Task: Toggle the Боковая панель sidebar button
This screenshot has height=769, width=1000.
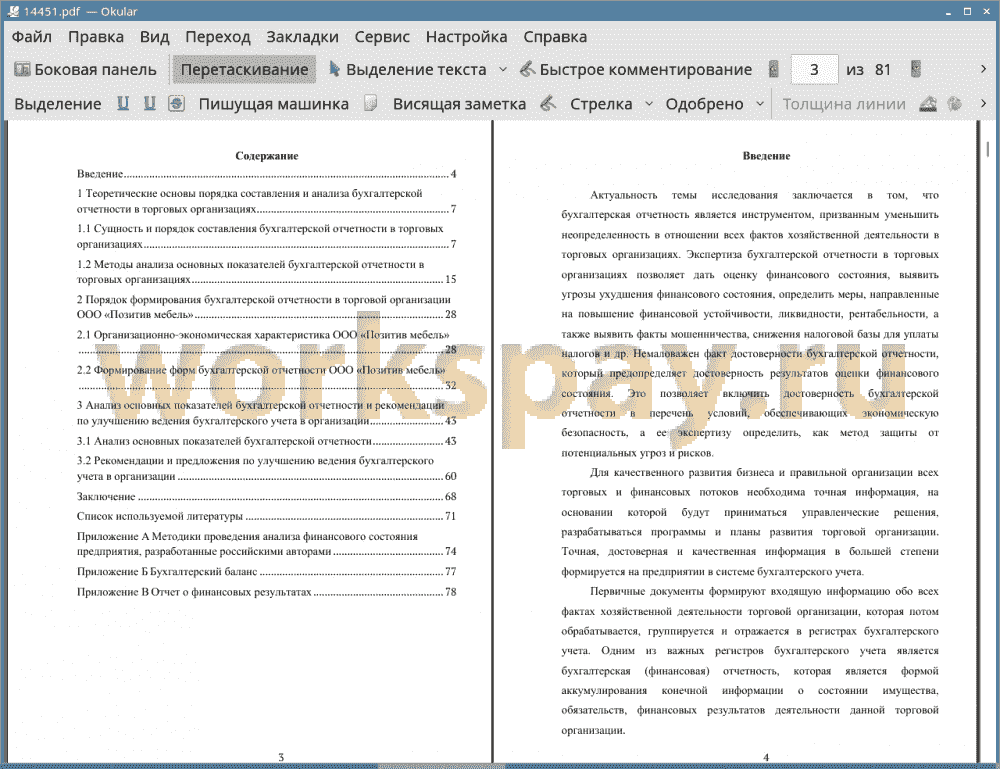Action: point(85,70)
